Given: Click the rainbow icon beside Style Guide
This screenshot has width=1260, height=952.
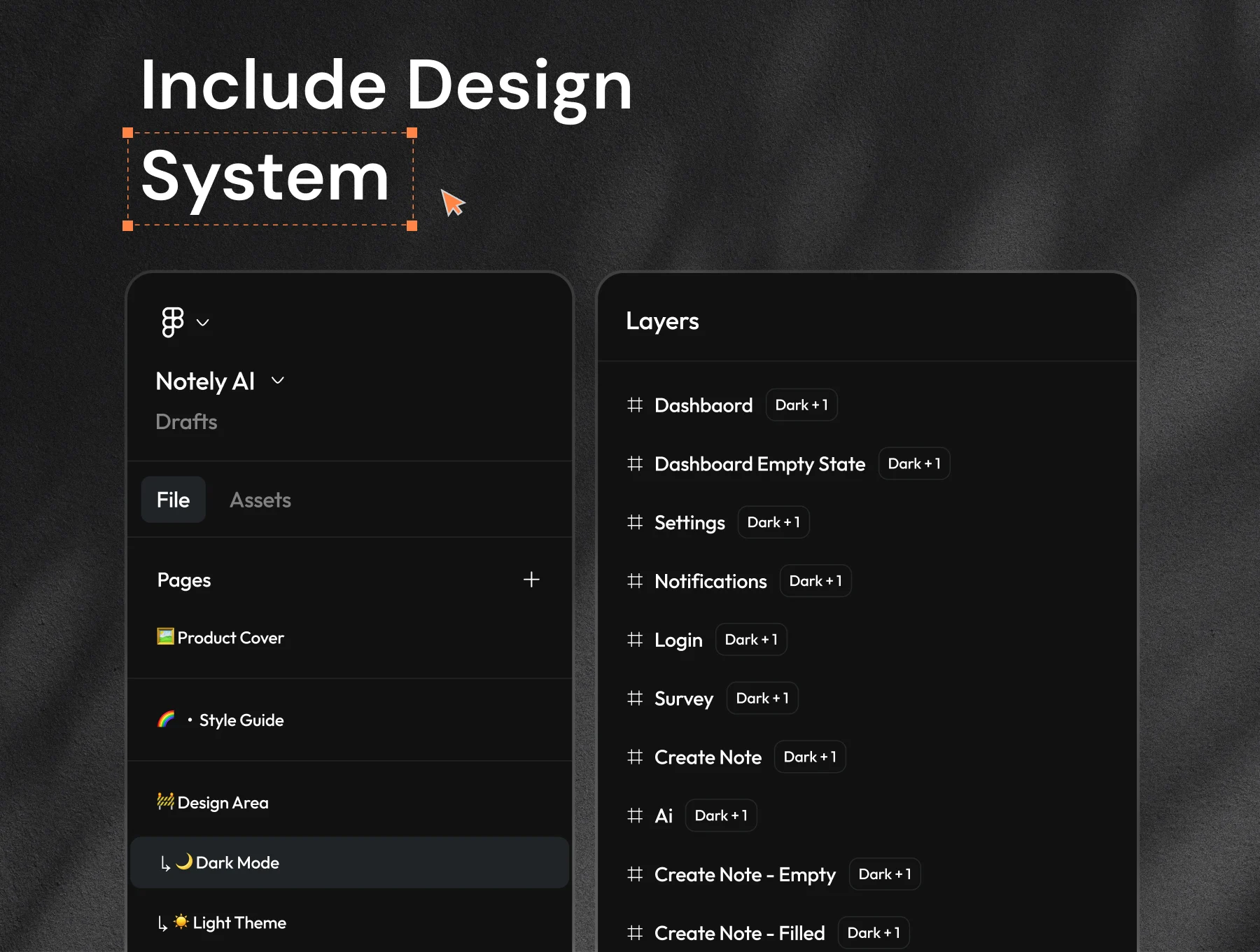Looking at the screenshot, I should (x=166, y=719).
